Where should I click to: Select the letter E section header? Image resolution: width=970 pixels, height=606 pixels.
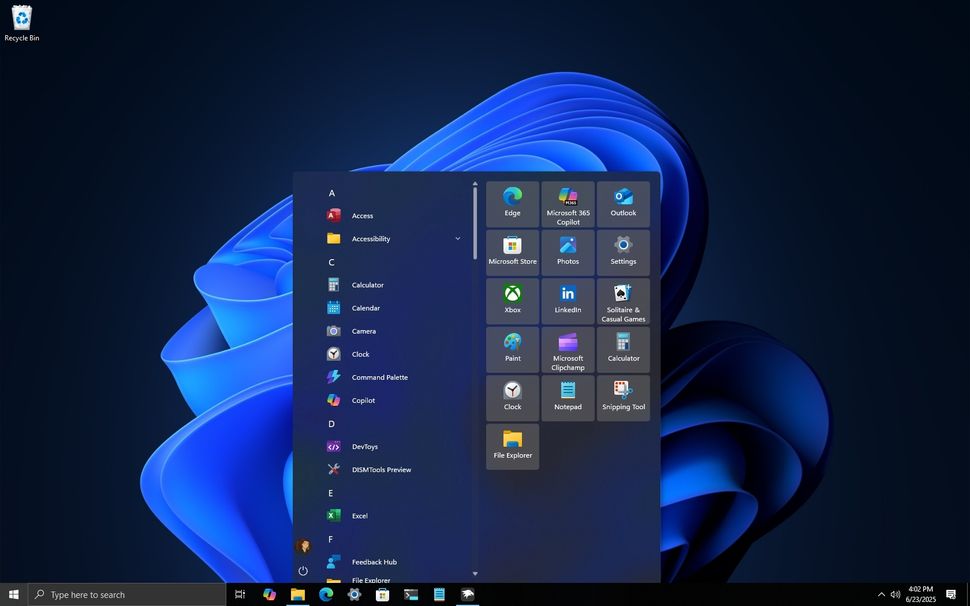point(330,492)
